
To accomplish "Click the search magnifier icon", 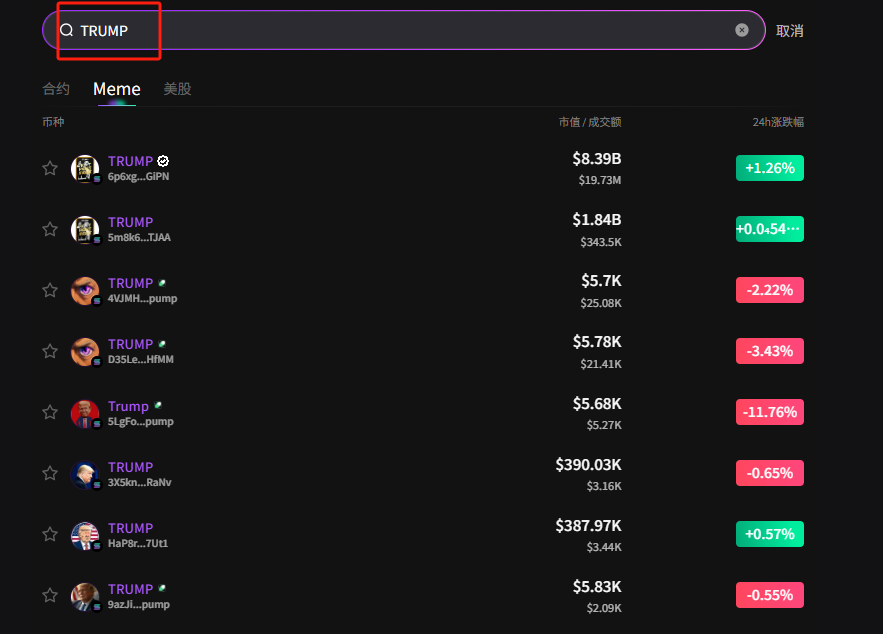I will [x=66, y=30].
